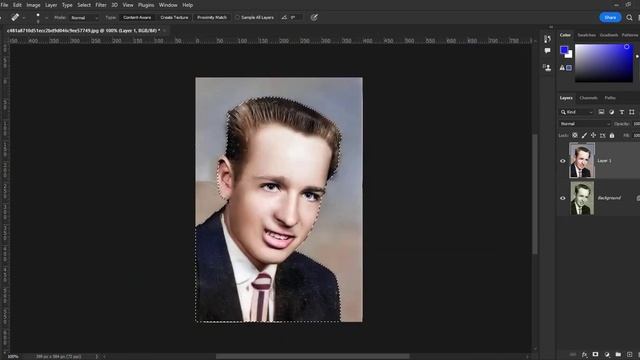The width and height of the screenshot is (640, 360).
Task: Open the Window menu
Action: 168,5
